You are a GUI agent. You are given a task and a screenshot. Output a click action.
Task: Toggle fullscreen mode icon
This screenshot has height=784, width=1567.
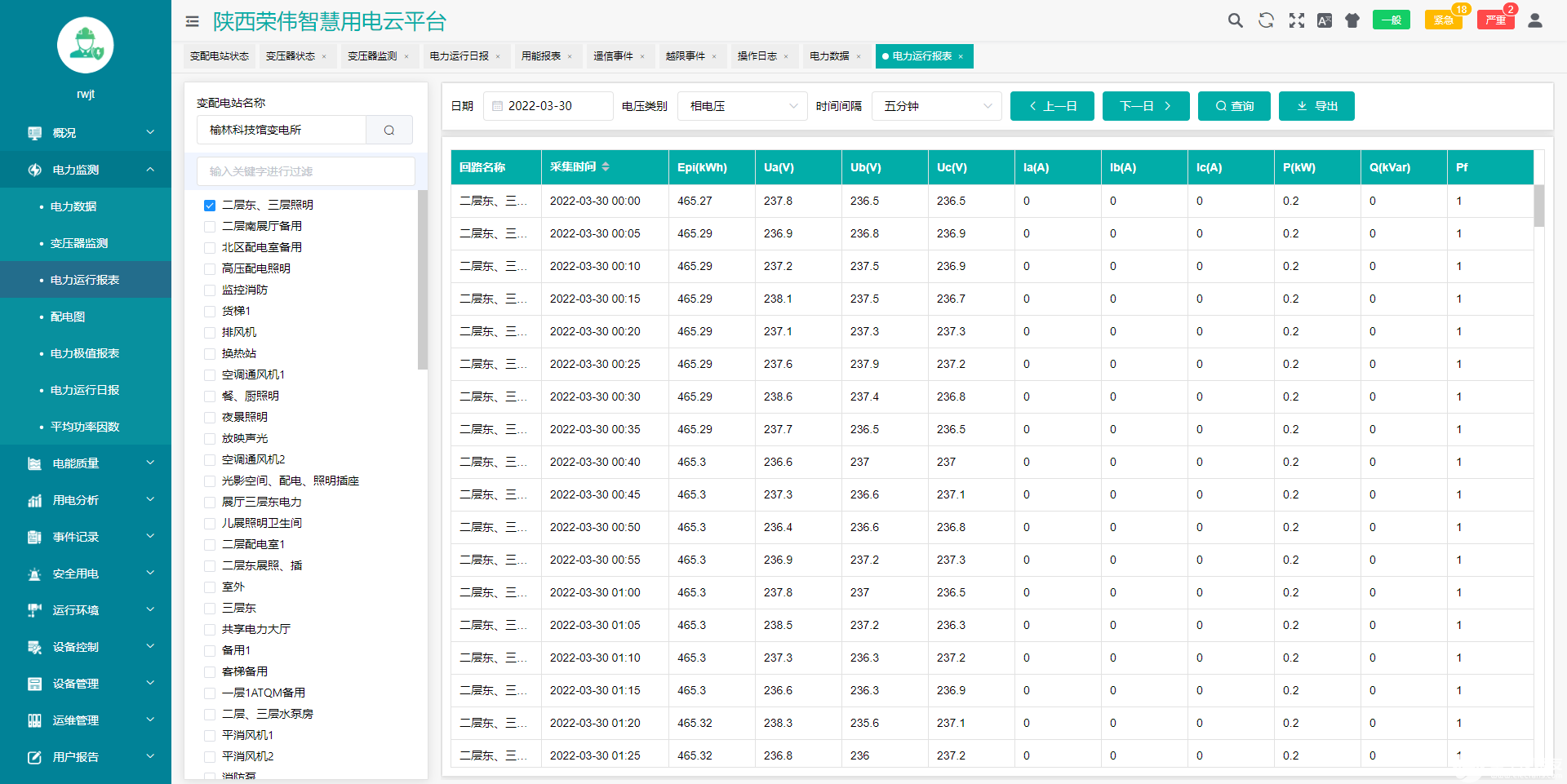click(x=1296, y=20)
